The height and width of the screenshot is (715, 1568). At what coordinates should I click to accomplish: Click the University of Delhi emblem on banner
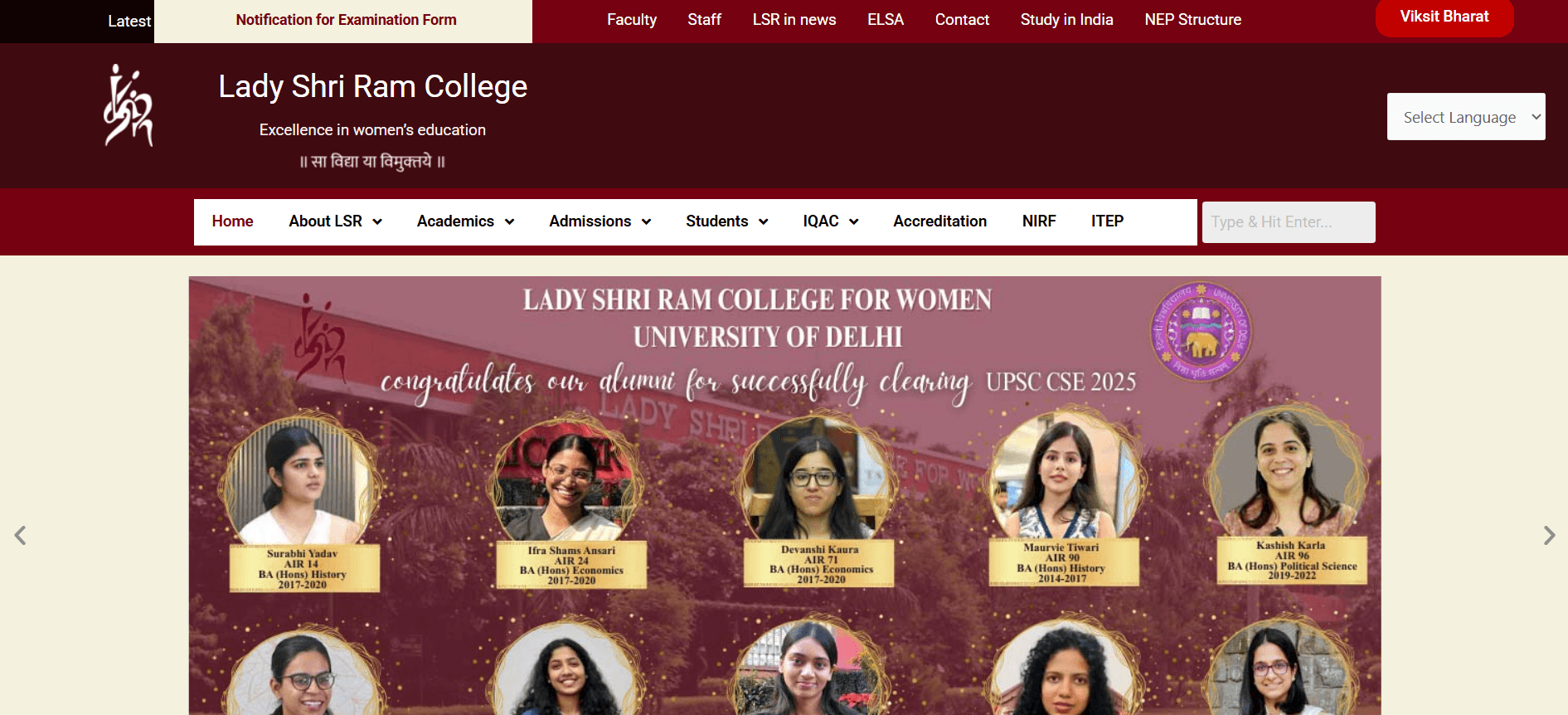pos(1201,332)
